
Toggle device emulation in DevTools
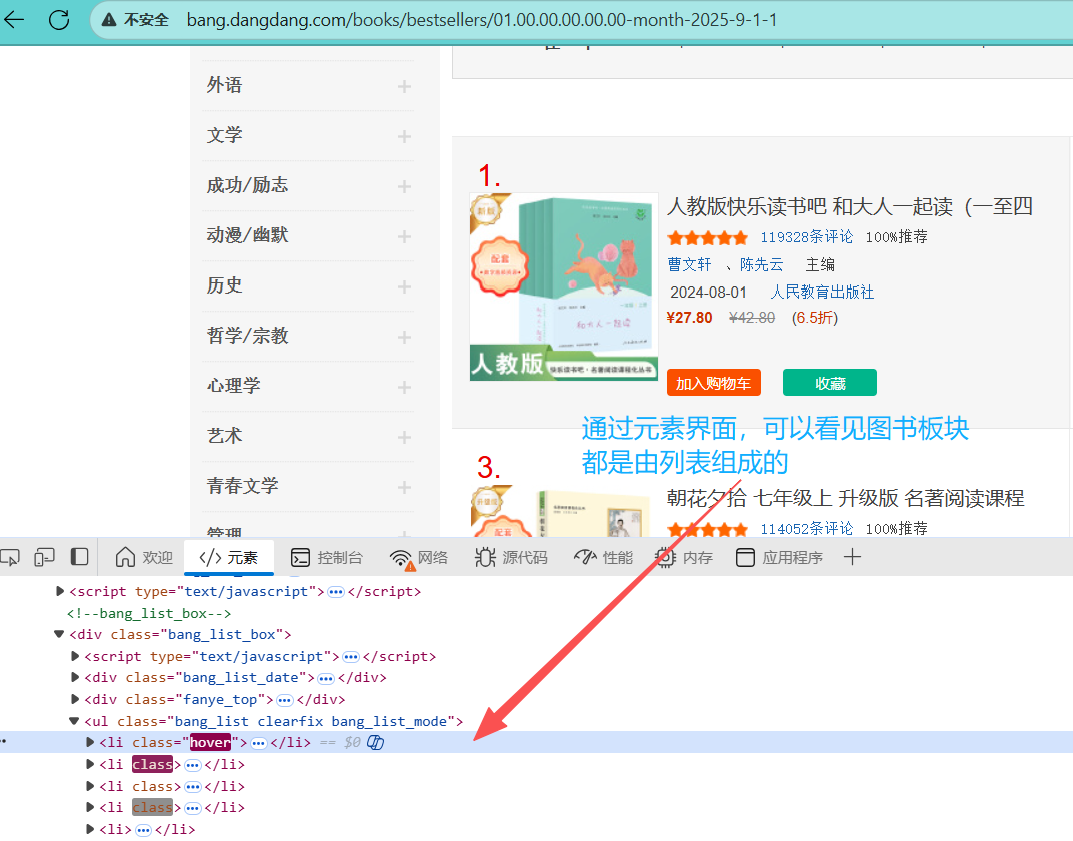44,558
